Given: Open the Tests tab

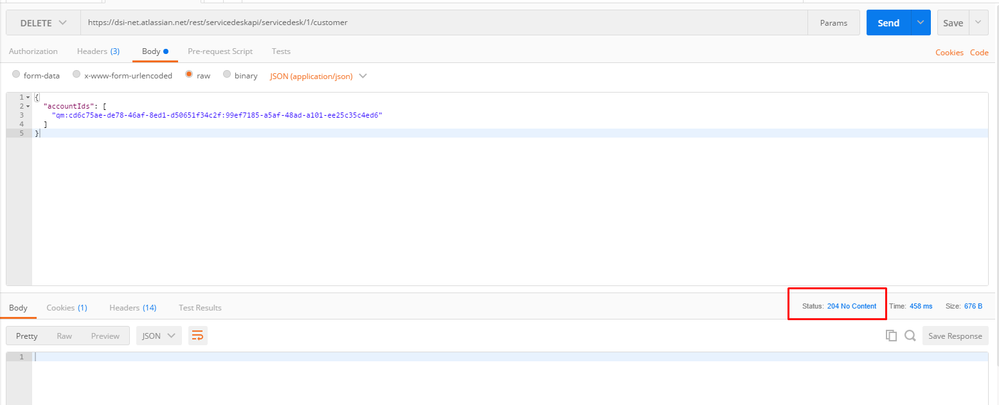Looking at the screenshot, I should [x=281, y=52].
